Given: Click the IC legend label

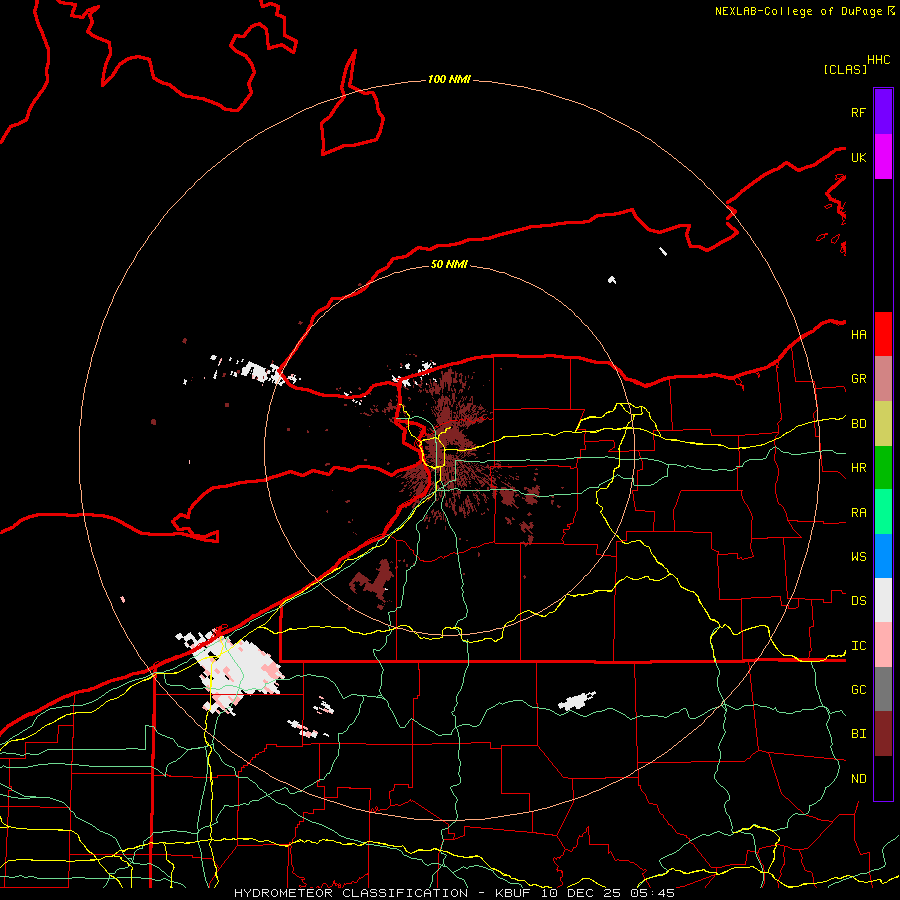Looking at the screenshot, I should (x=858, y=646).
